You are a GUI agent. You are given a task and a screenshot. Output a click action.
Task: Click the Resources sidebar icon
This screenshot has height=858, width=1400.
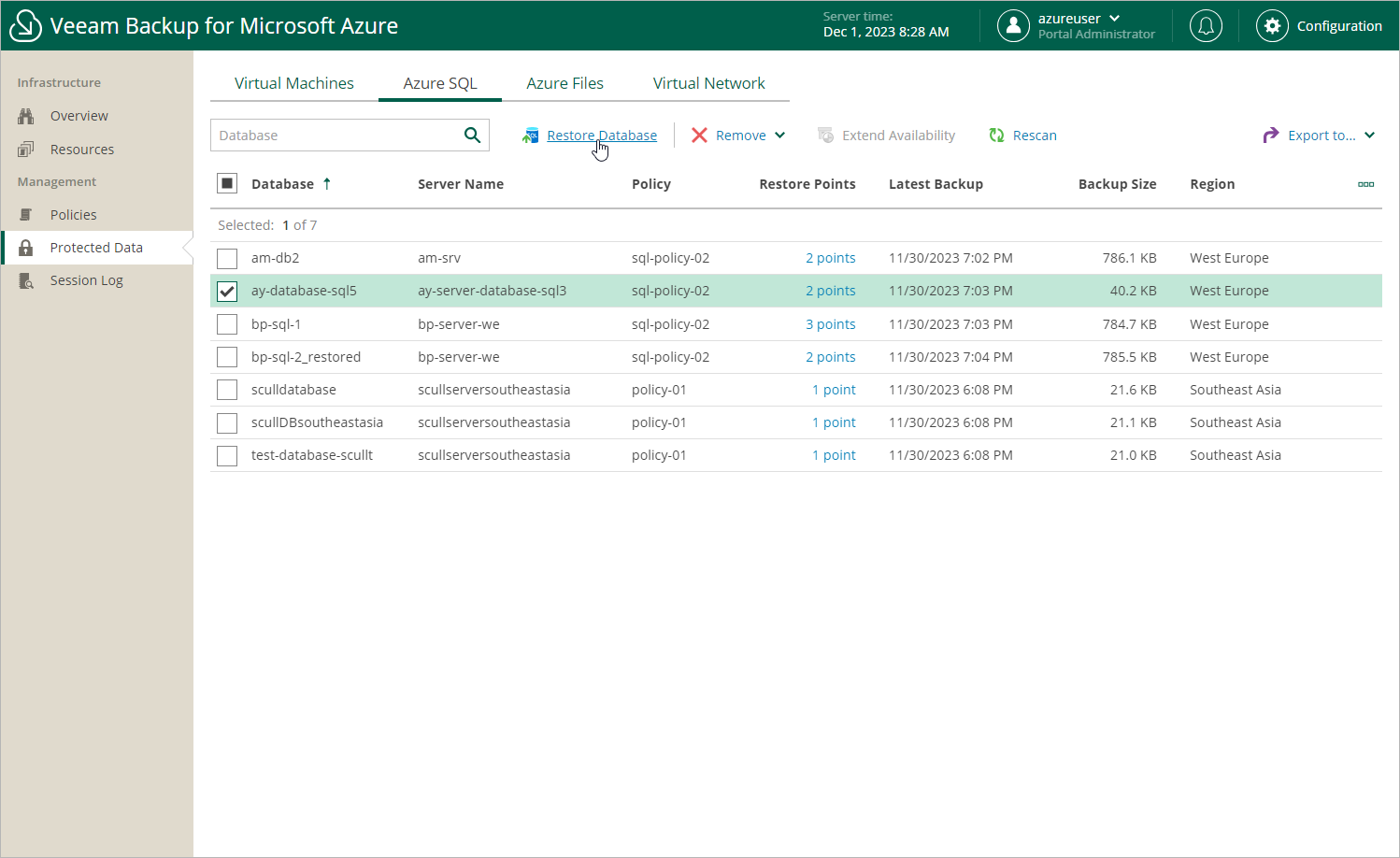(x=26, y=150)
